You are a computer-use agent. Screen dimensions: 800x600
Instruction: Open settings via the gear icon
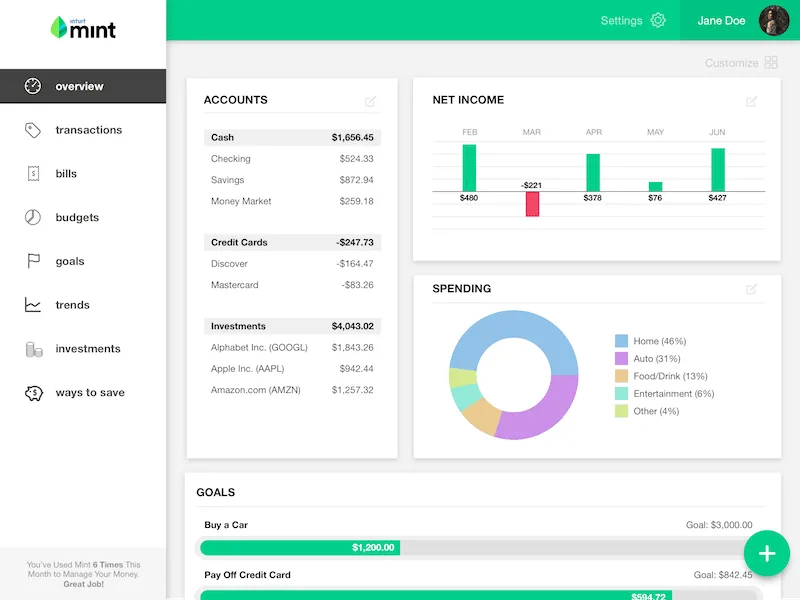pyautogui.click(x=658, y=20)
